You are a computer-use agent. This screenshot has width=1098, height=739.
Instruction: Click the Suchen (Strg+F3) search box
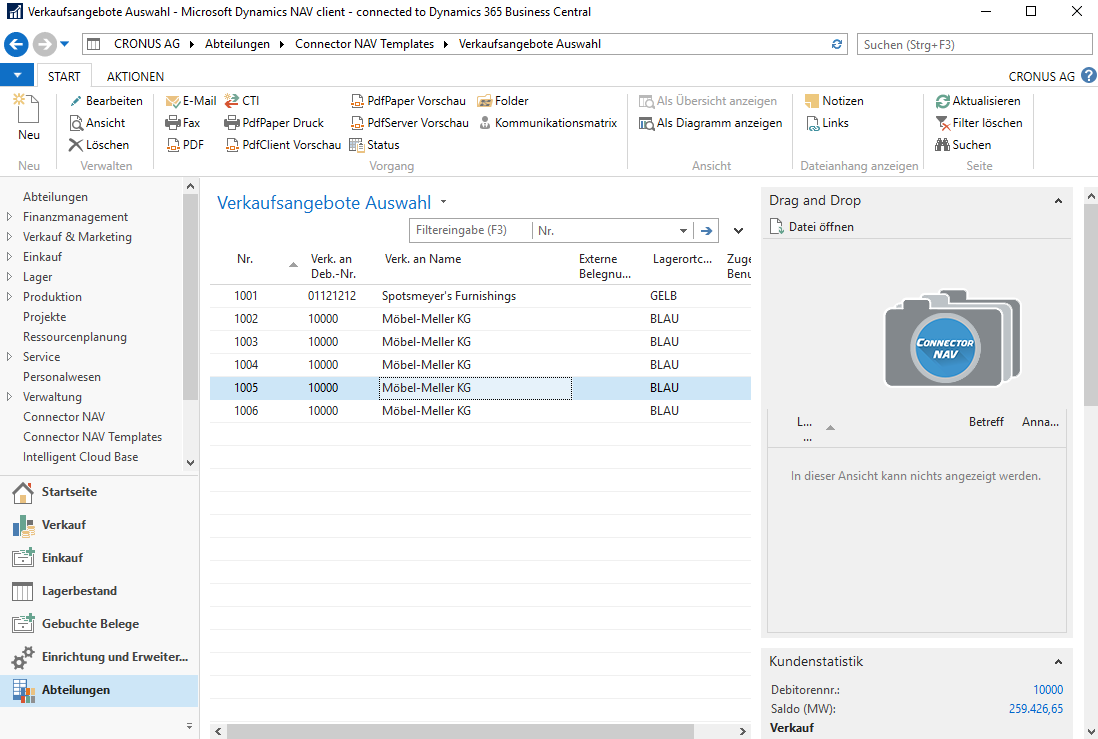(x=974, y=44)
